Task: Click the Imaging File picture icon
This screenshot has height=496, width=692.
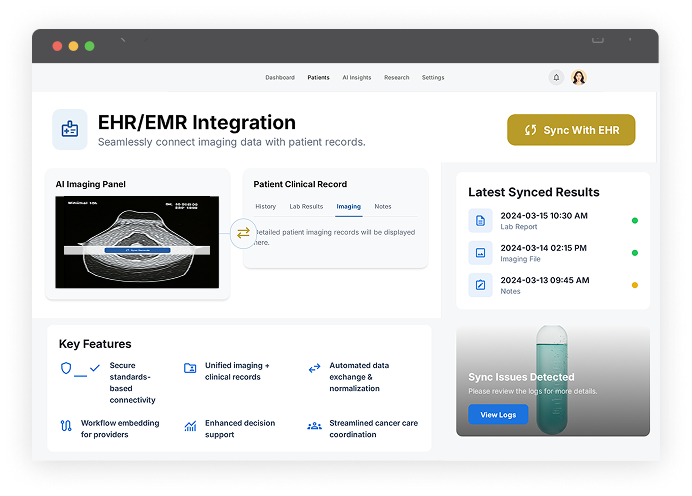Action: point(480,252)
